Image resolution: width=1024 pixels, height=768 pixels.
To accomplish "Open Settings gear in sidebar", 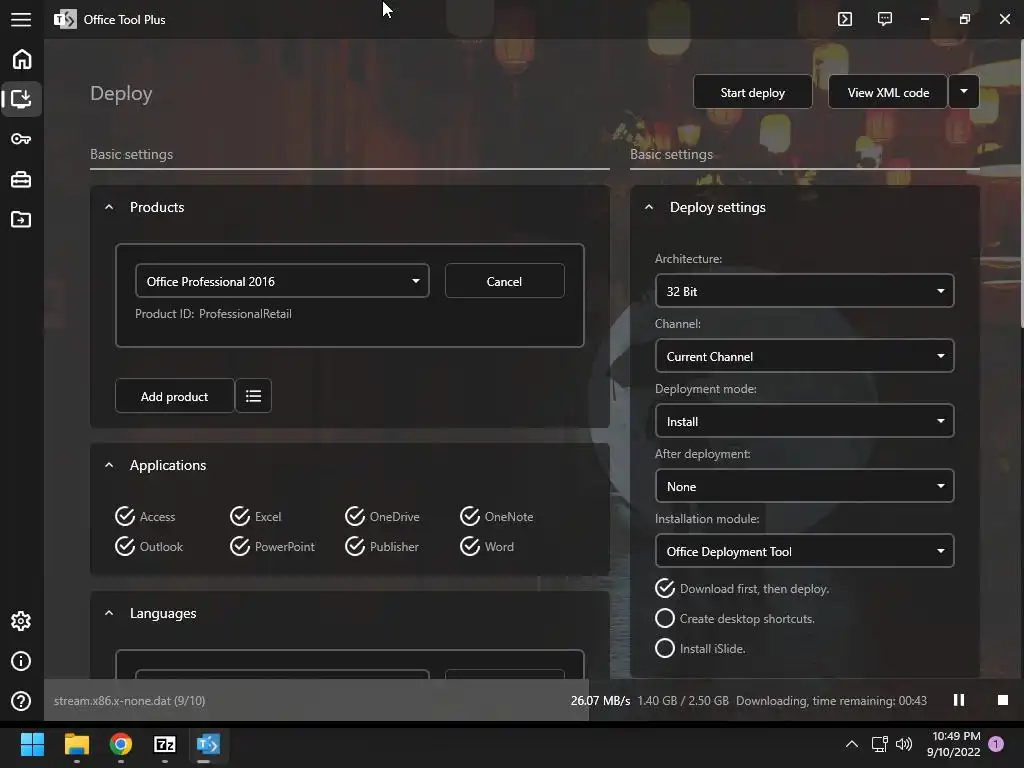I will 21,621.
